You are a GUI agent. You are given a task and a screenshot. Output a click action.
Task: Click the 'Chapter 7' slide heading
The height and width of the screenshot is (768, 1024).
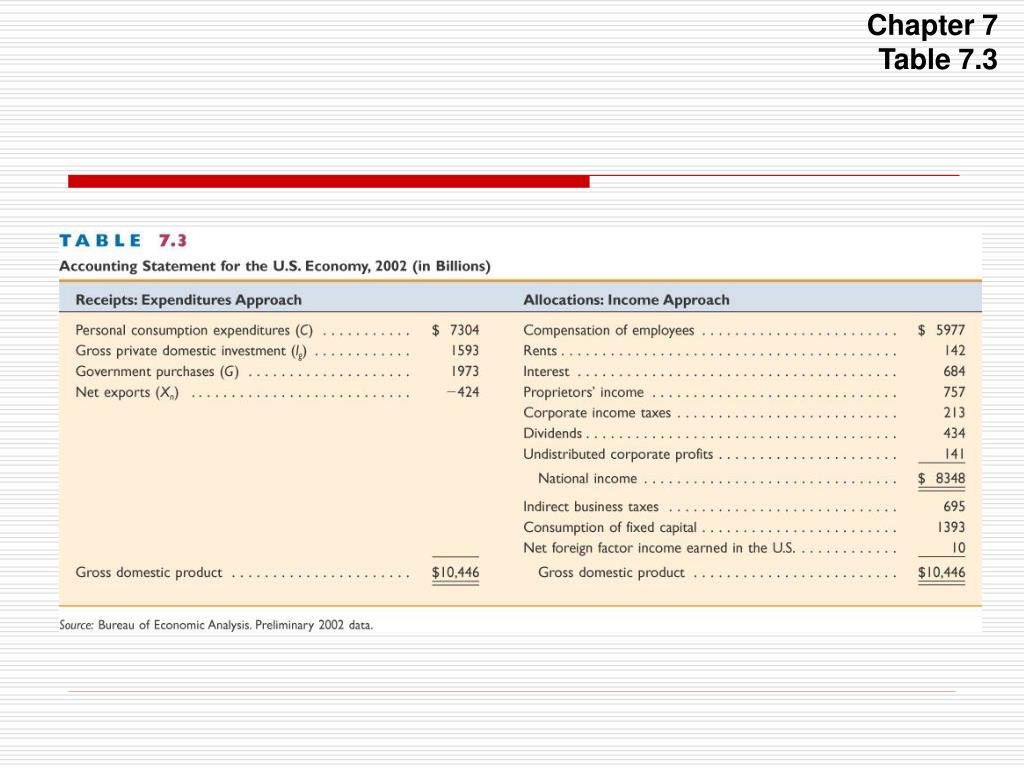coord(932,25)
